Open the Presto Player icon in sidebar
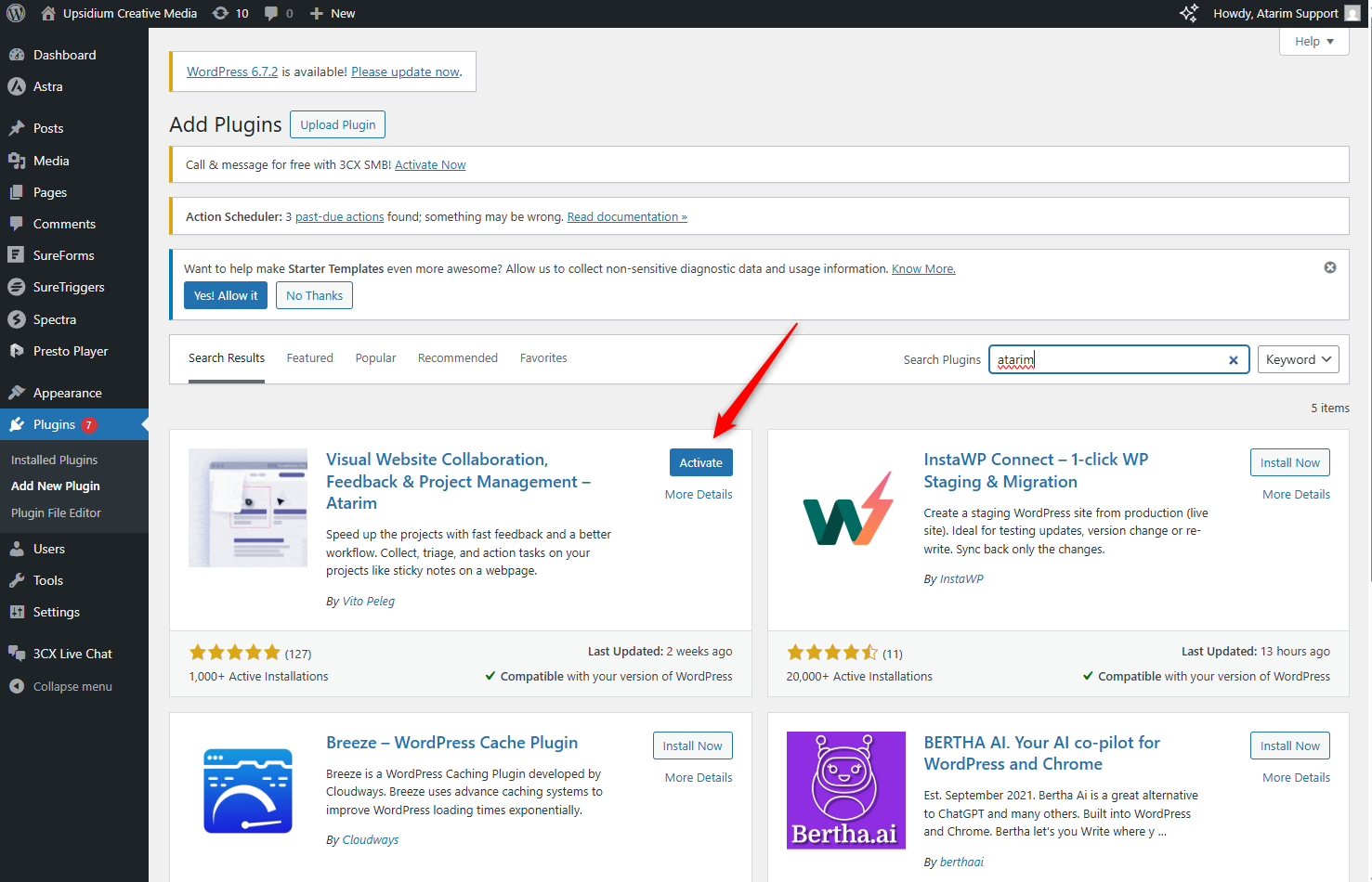The width and height of the screenshot is (1372, 882). coord(17,351)
